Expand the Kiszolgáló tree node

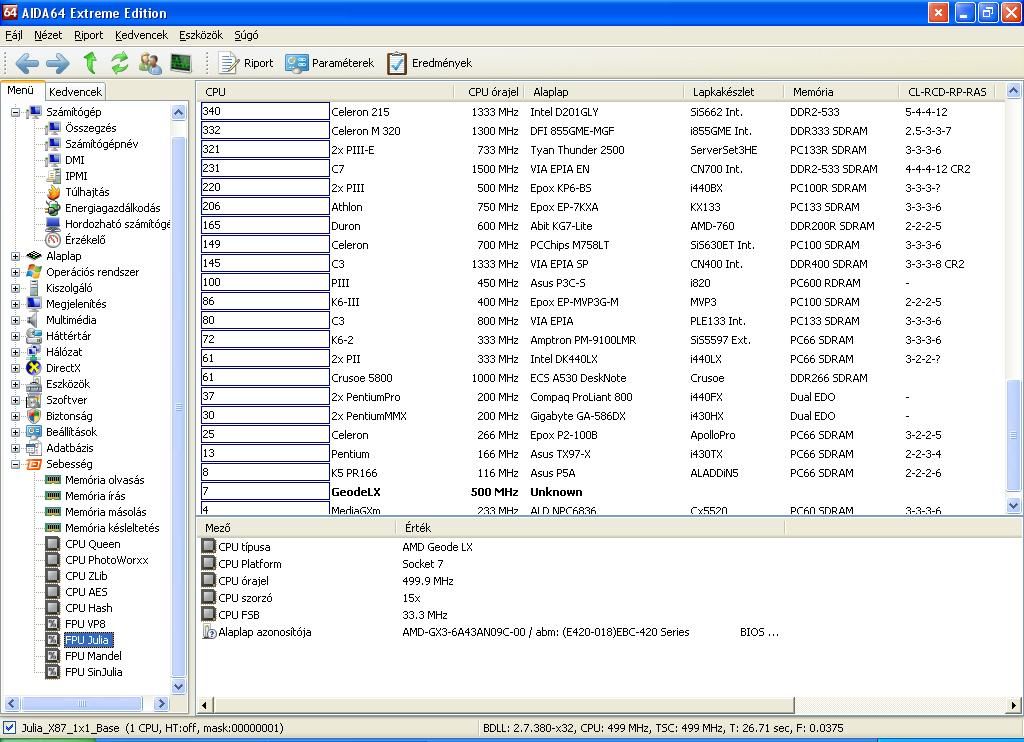tap(15, 288)
